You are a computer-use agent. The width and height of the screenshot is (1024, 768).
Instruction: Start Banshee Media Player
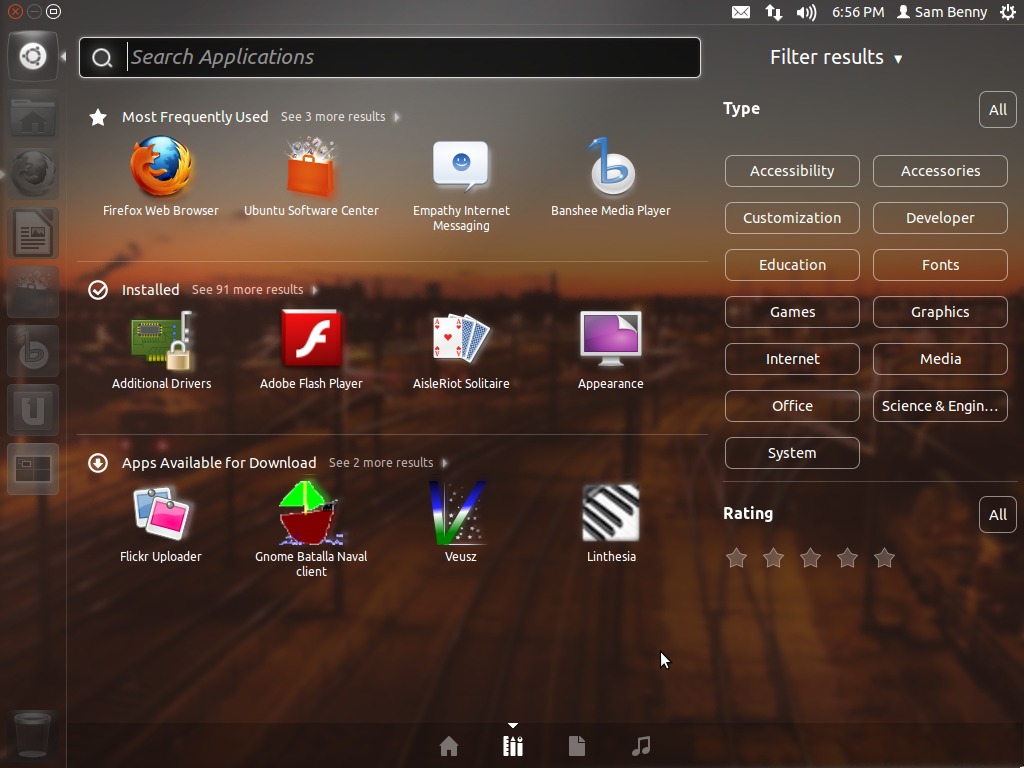[610, 170]
